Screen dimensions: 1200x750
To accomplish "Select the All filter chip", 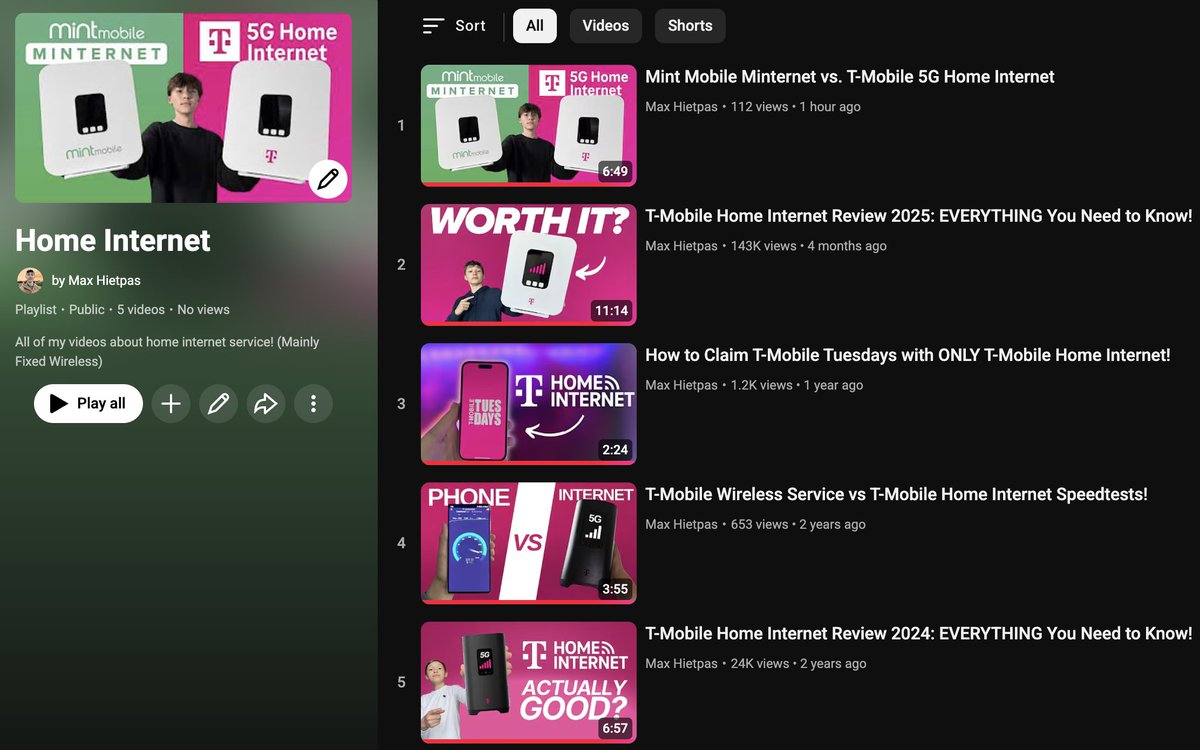I will pyautogui.click(x=535, y=26).
